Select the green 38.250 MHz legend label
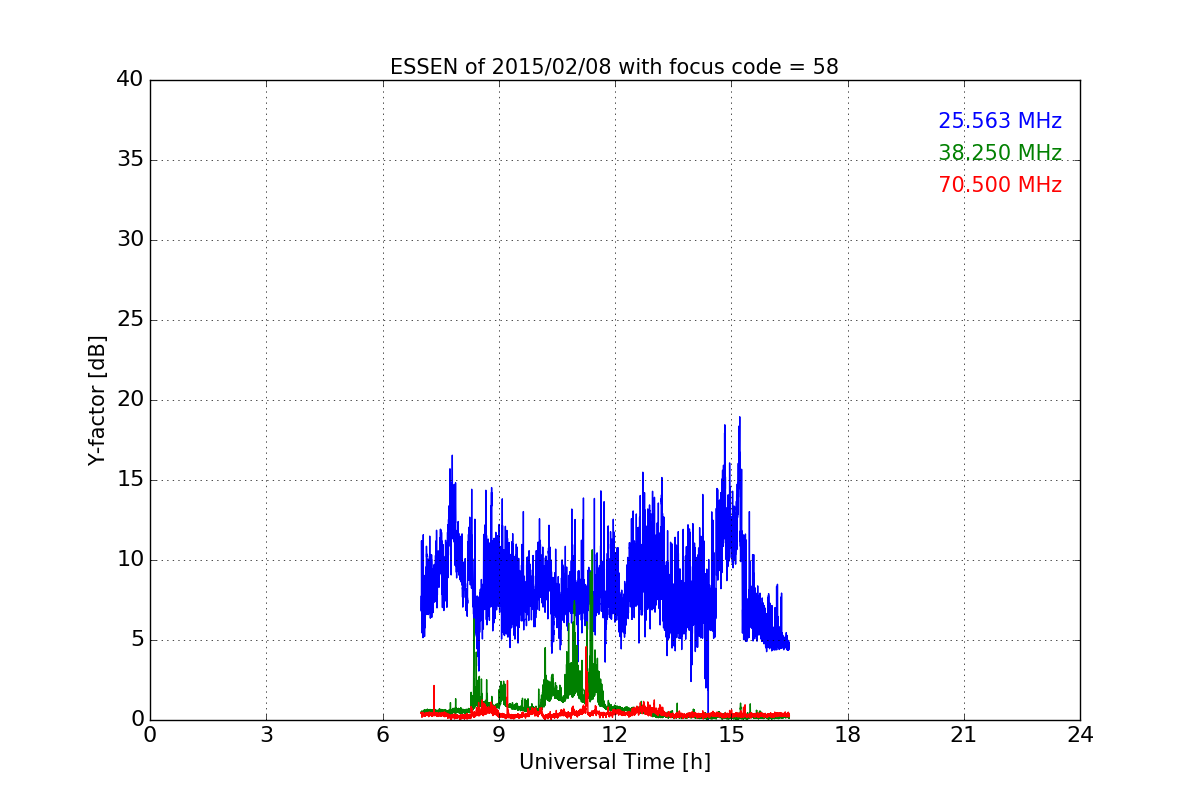Viewport: 1200px width, 800px height. click(x=1000, y=153)
